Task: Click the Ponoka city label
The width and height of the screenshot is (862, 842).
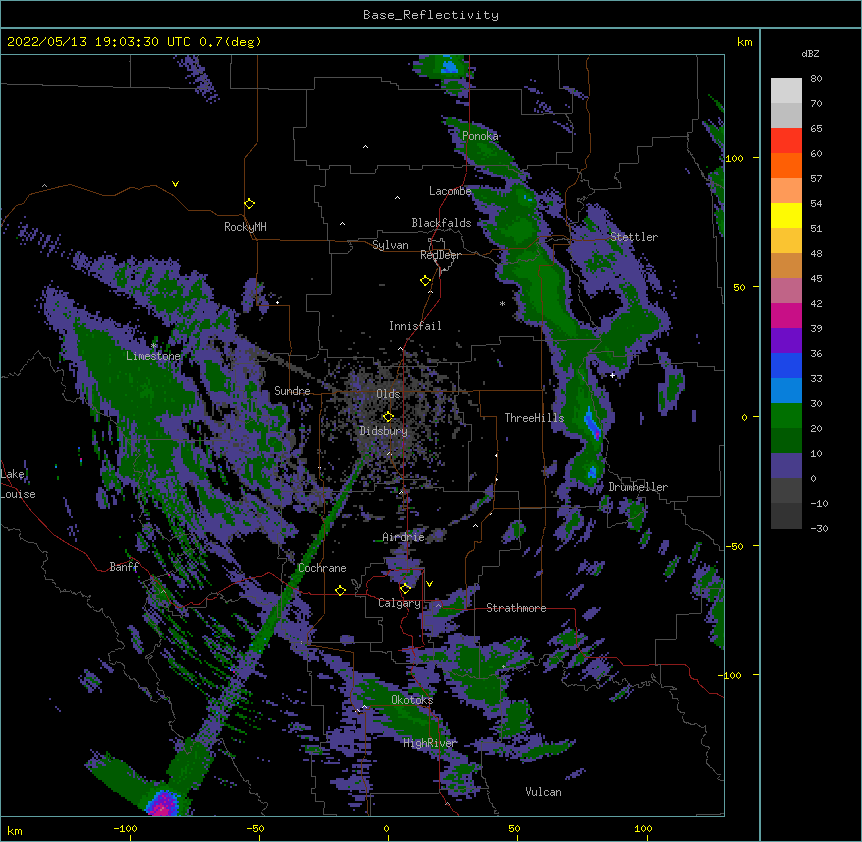Action: coord(480,136)
